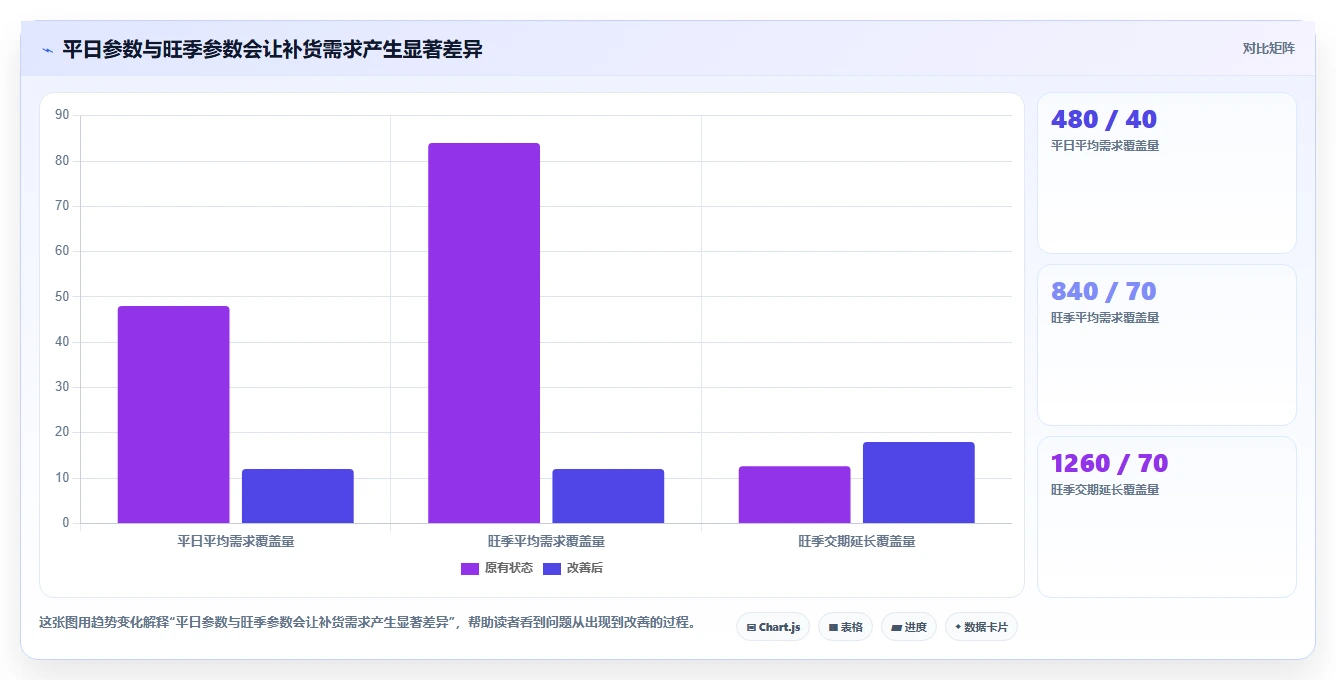The width and height of the screenshot is (1336, 680).
Task: Click the 对比矩阵 label in header
Action: 1269,48
